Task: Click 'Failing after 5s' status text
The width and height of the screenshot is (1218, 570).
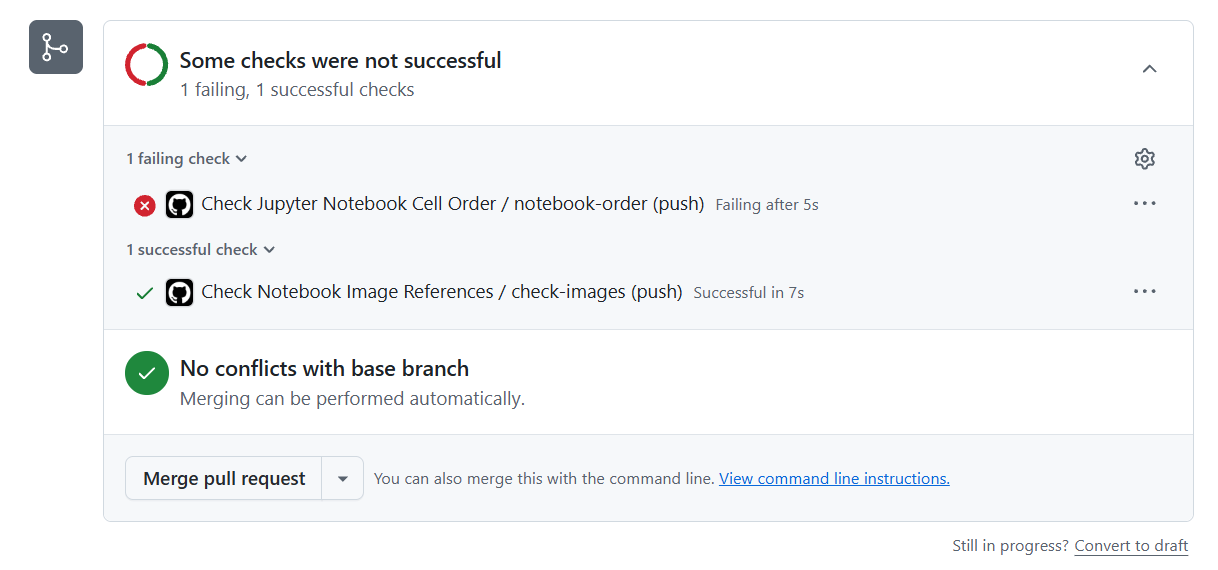Action: [767, 205]
